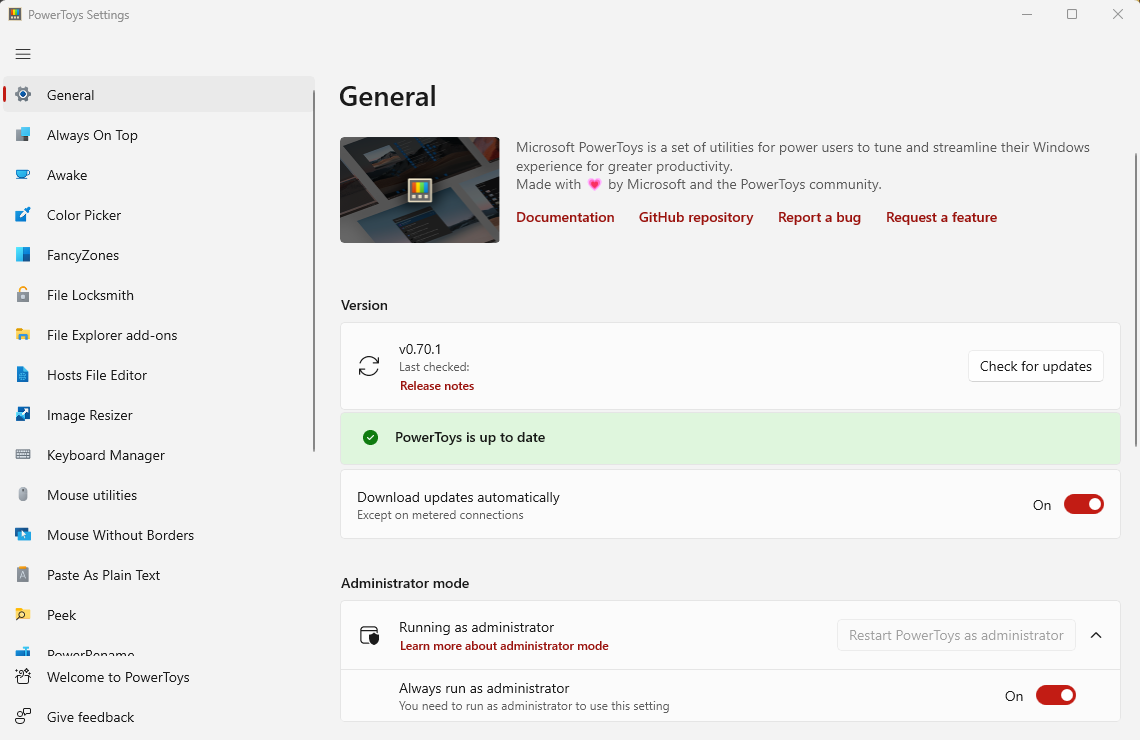
Task: Click Report a bug link
Action: [819, 217]
